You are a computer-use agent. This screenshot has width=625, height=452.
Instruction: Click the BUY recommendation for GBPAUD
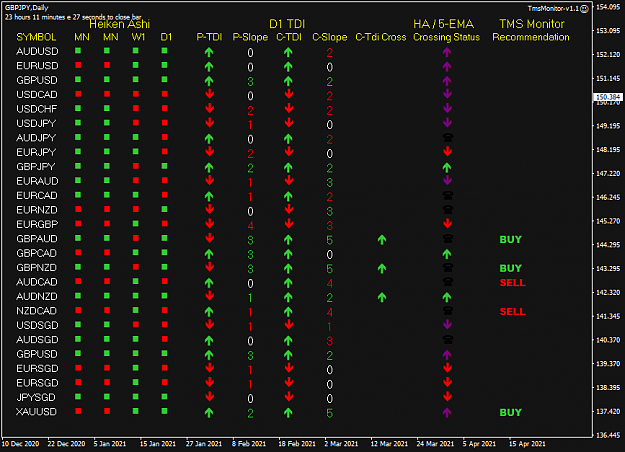pos(511,240)
